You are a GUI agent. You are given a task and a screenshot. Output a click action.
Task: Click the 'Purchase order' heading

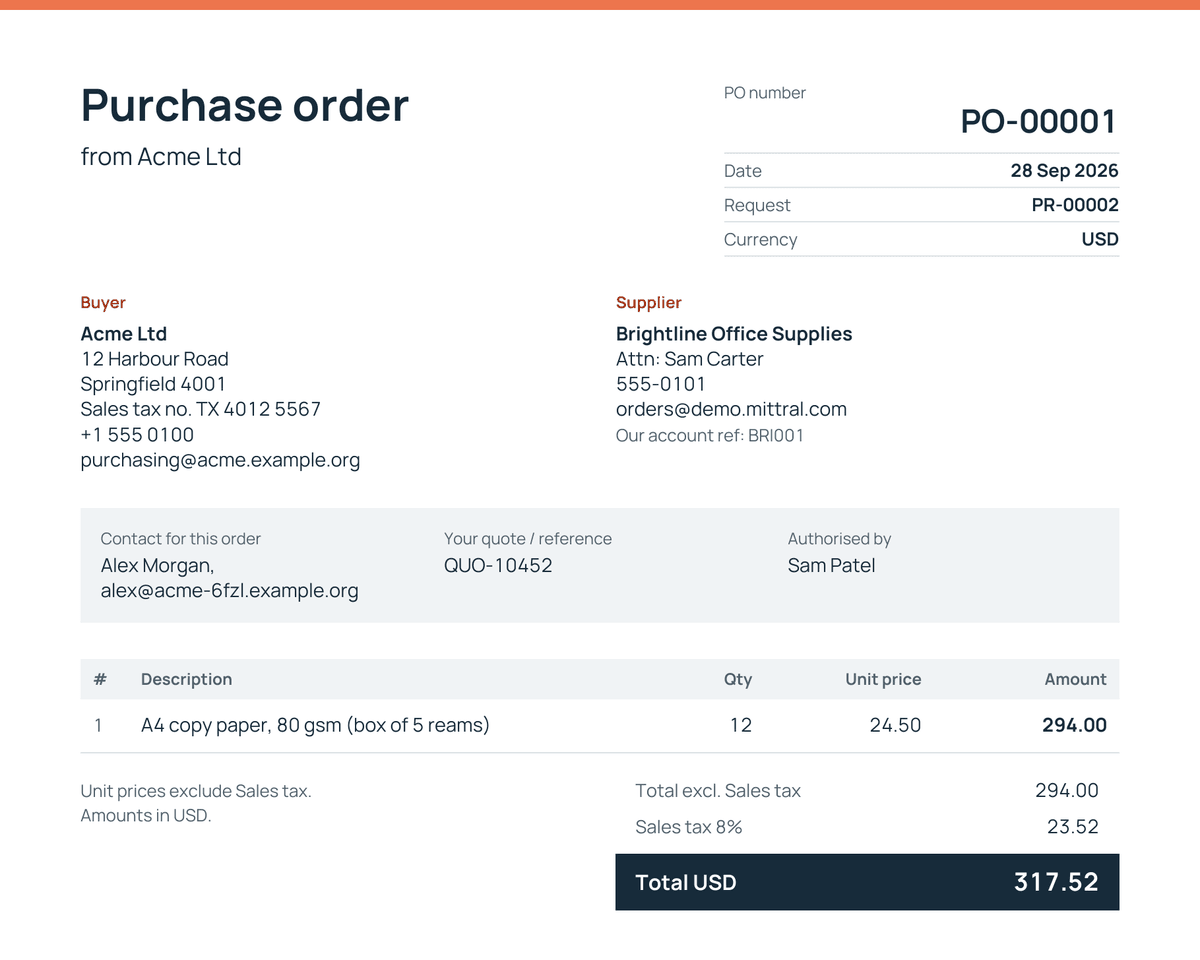(245, 105)
